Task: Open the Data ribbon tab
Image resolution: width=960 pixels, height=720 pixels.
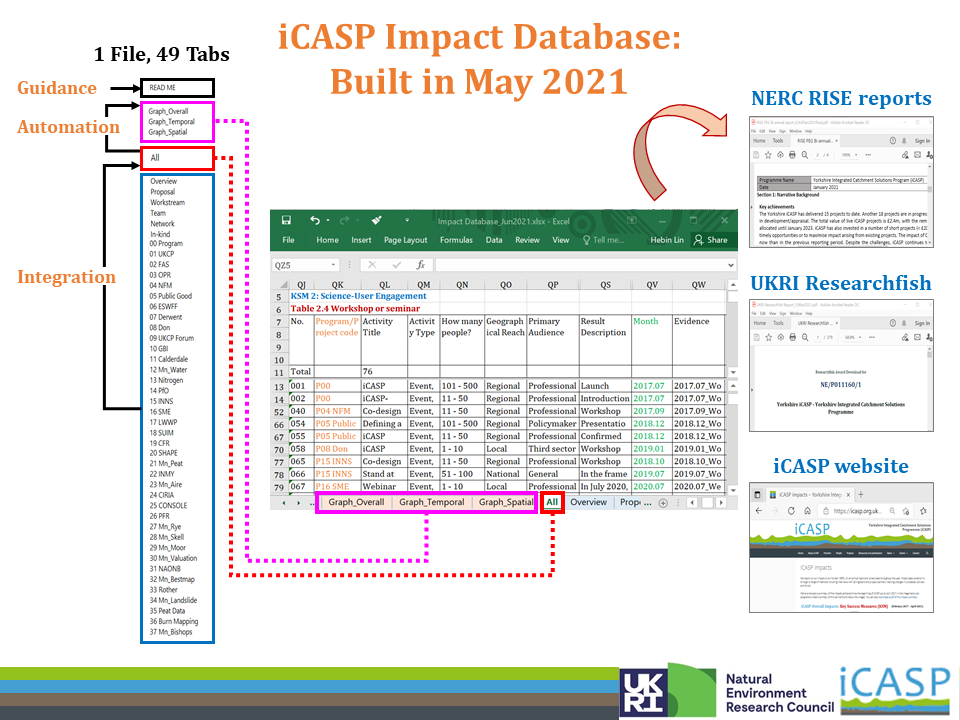Action: [494, 240]
